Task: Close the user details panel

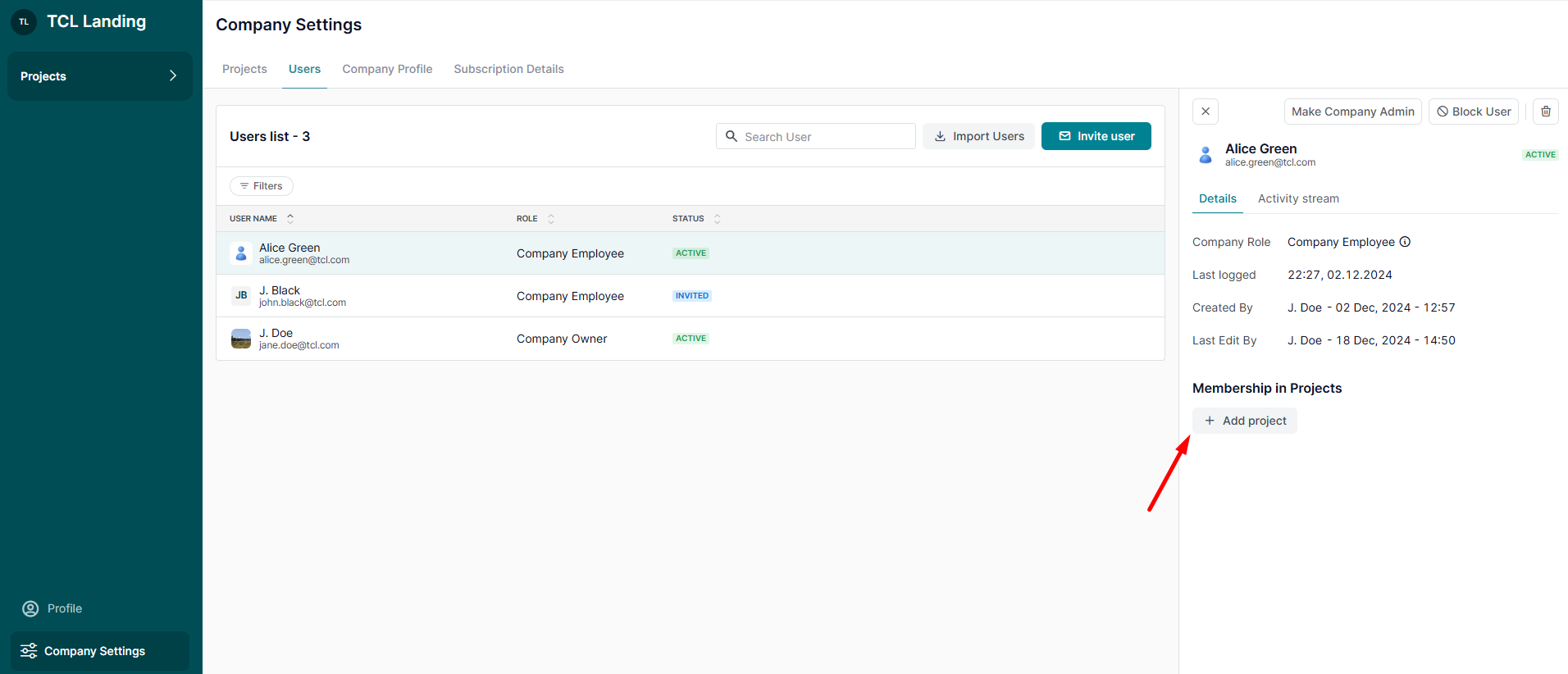Action: click(x=1206, y=112)
